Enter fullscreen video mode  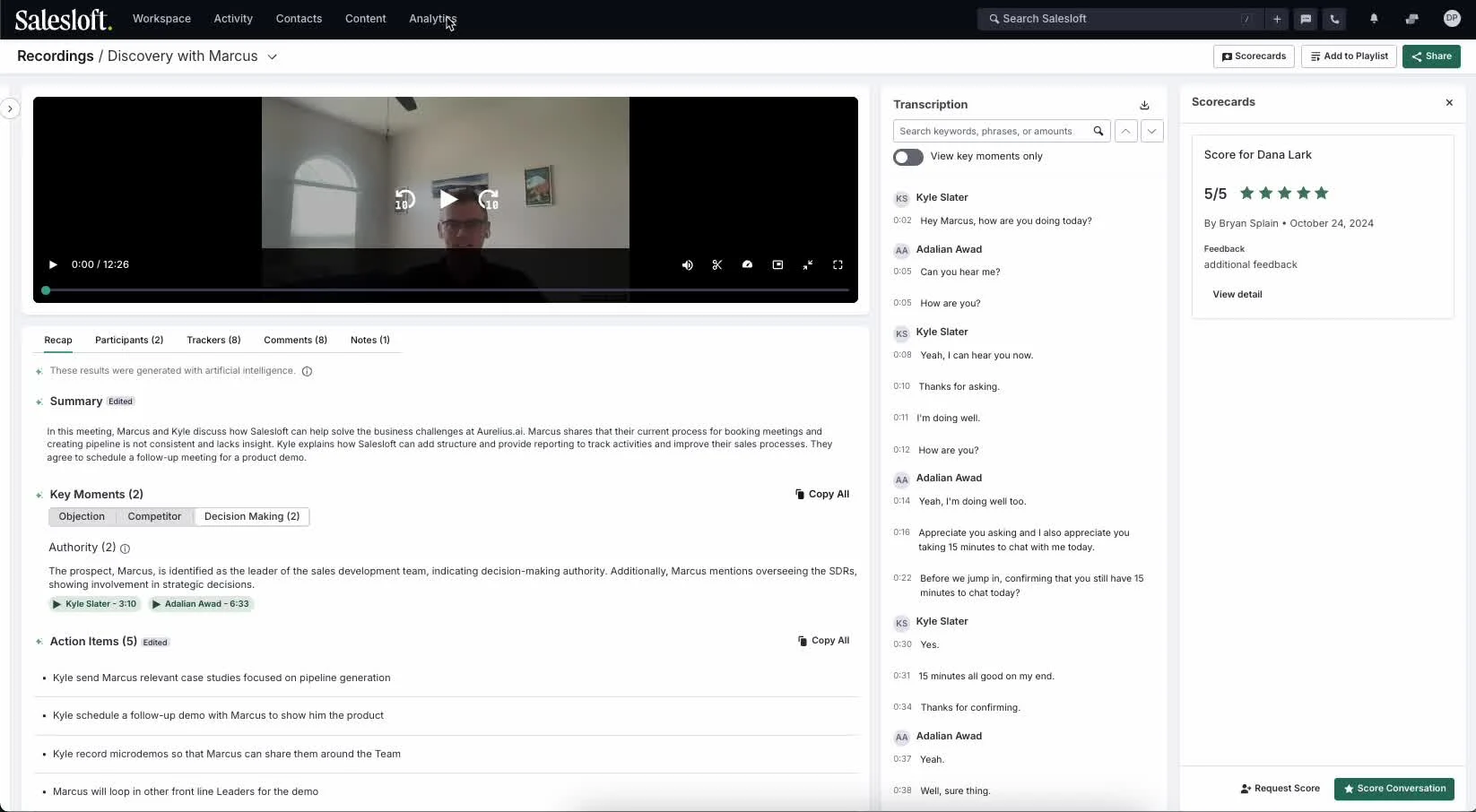(838, 264)
